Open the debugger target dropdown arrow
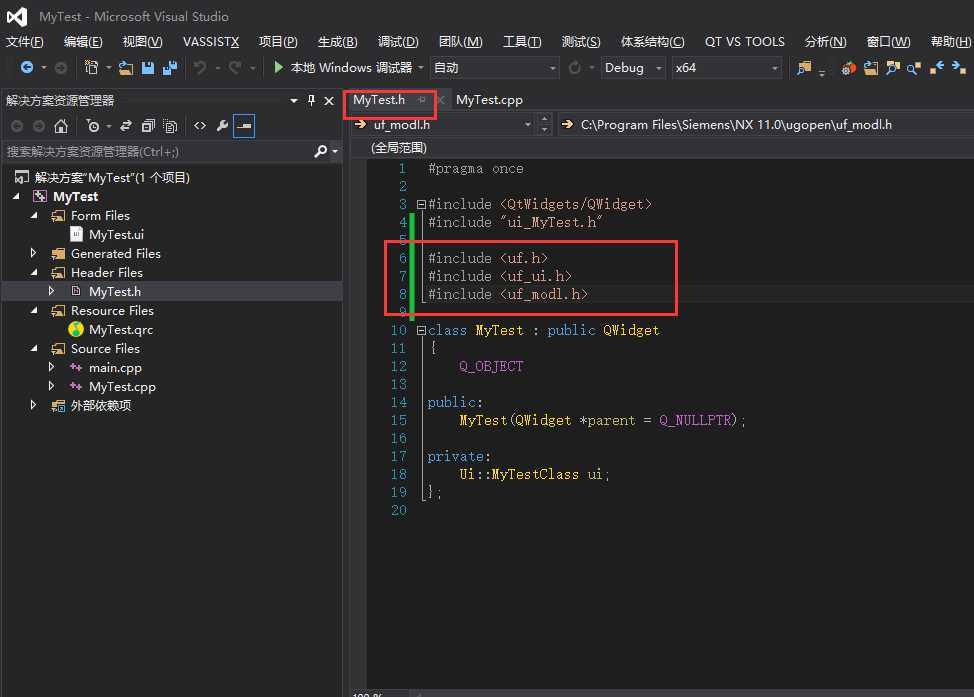Image resolution: width=974 pixels, height=697 pixels. [x=421, y=68]
